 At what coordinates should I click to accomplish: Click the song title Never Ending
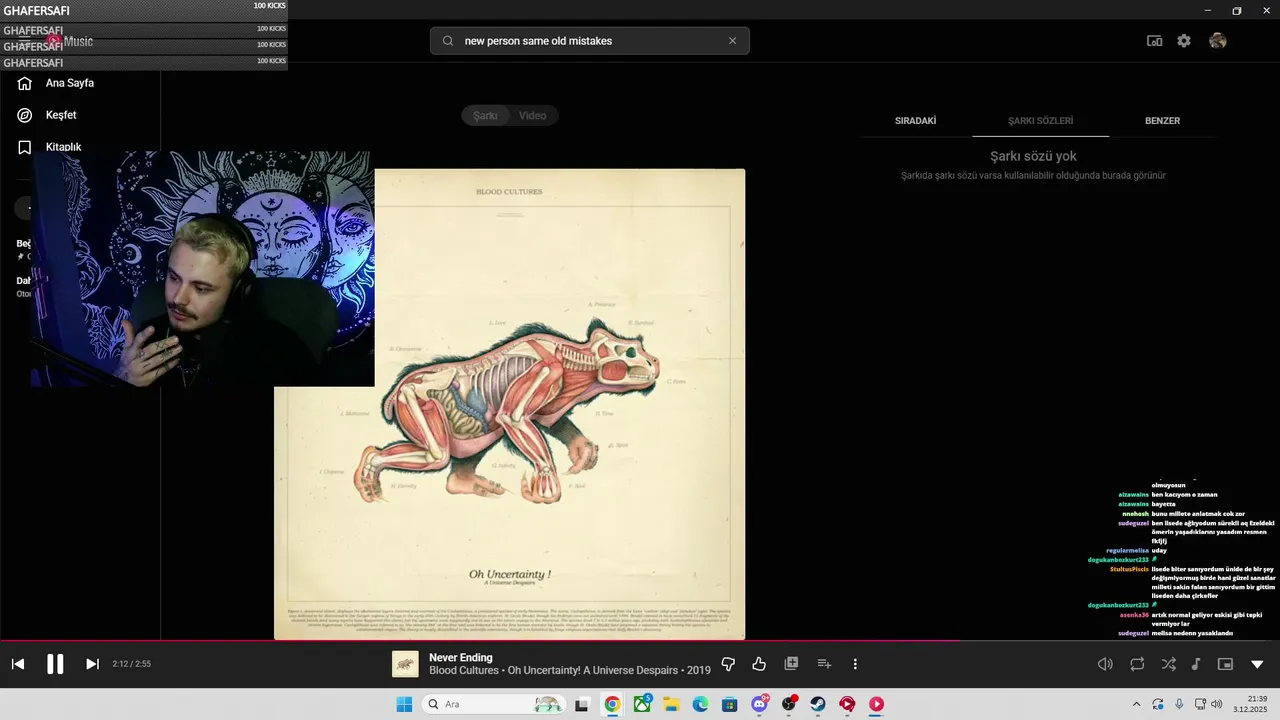pos(460,657)
